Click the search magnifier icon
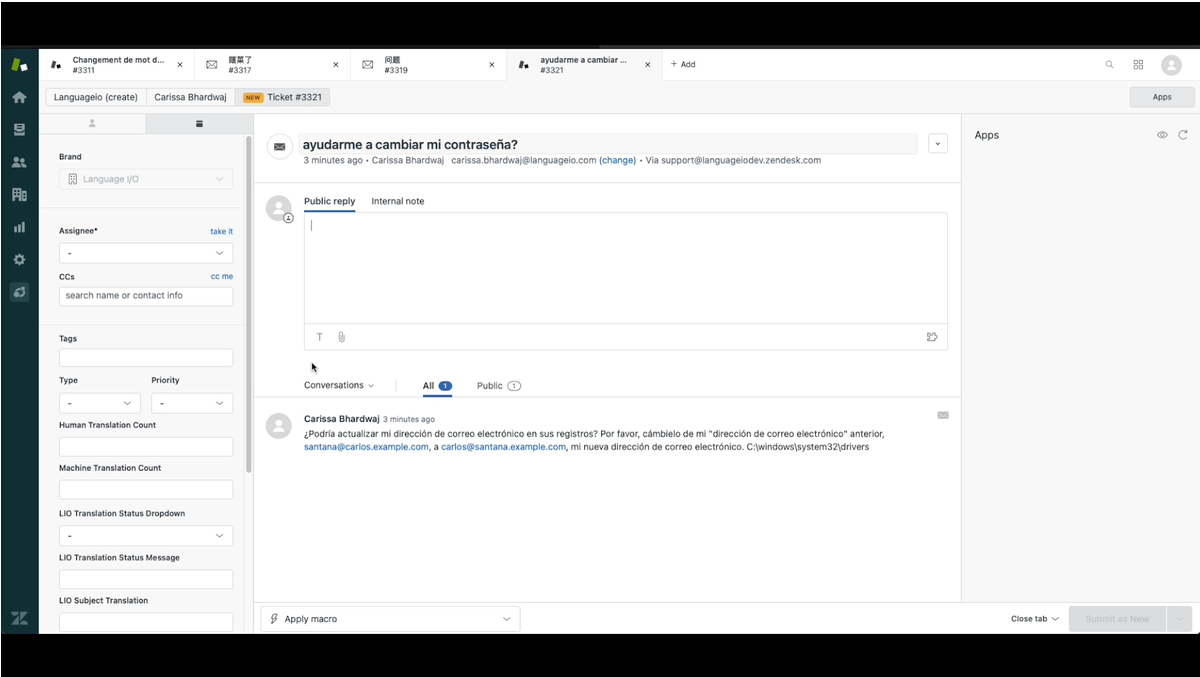This screenshot has width=1200, height=677. pyautogui.click(x=1109, y=64)
